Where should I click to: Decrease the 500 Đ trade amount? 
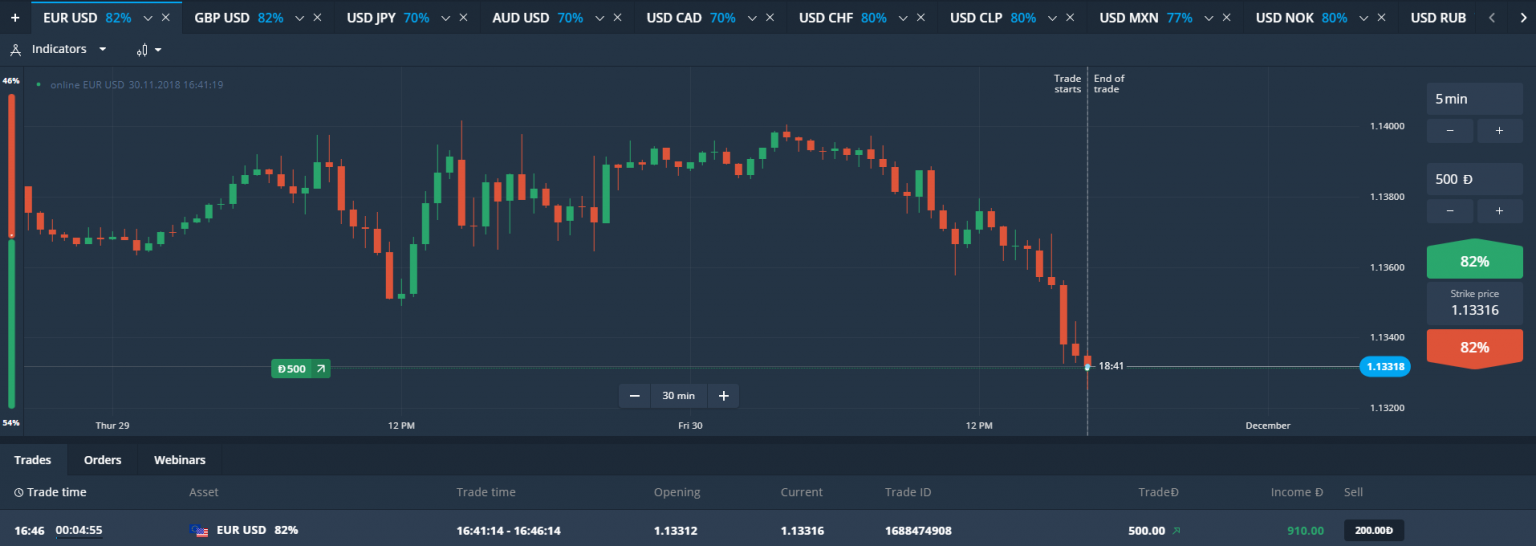pyautogui.click(x=1450, y=210)
